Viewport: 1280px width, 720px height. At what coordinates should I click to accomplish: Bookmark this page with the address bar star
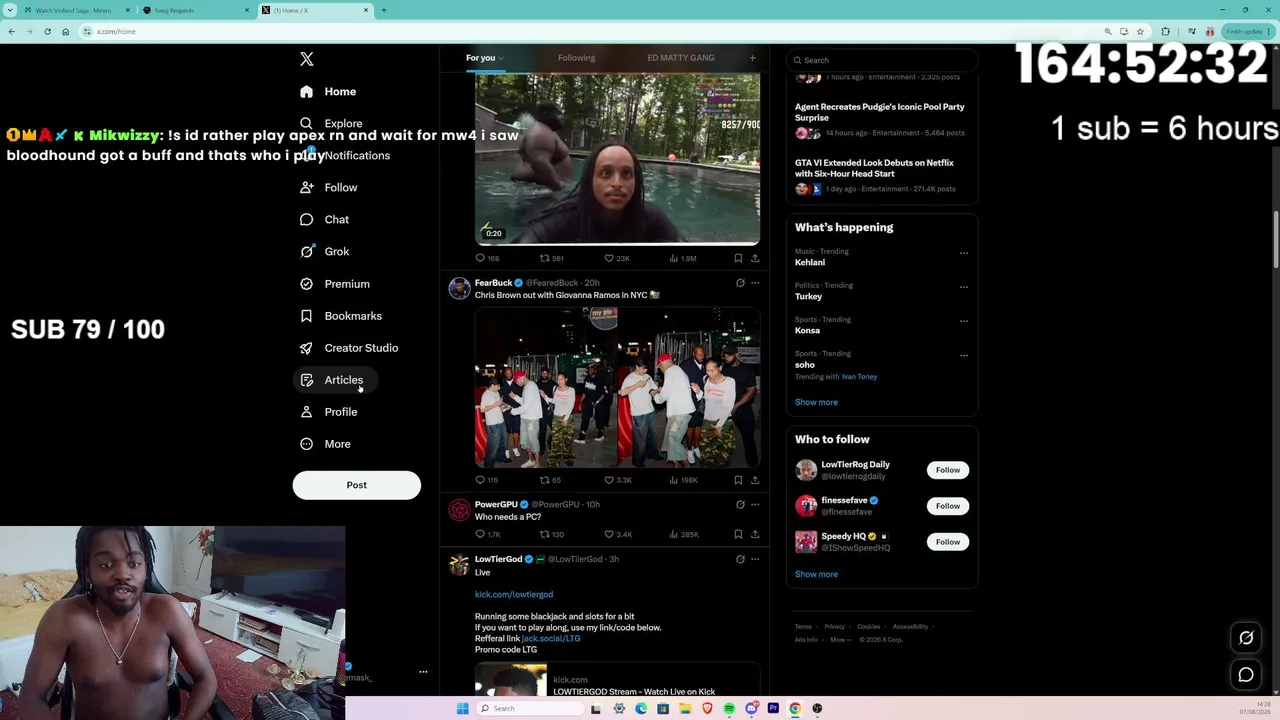click(1140, 31)
